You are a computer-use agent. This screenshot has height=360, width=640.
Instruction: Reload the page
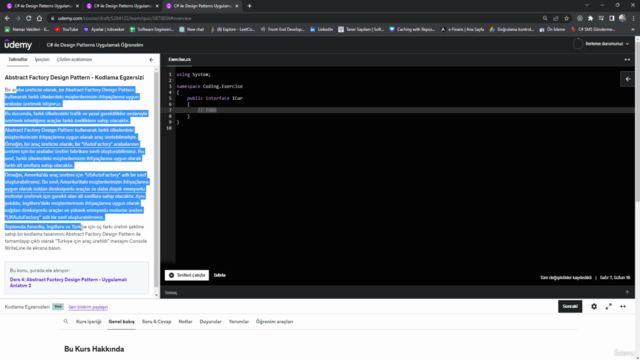(29, 18)
